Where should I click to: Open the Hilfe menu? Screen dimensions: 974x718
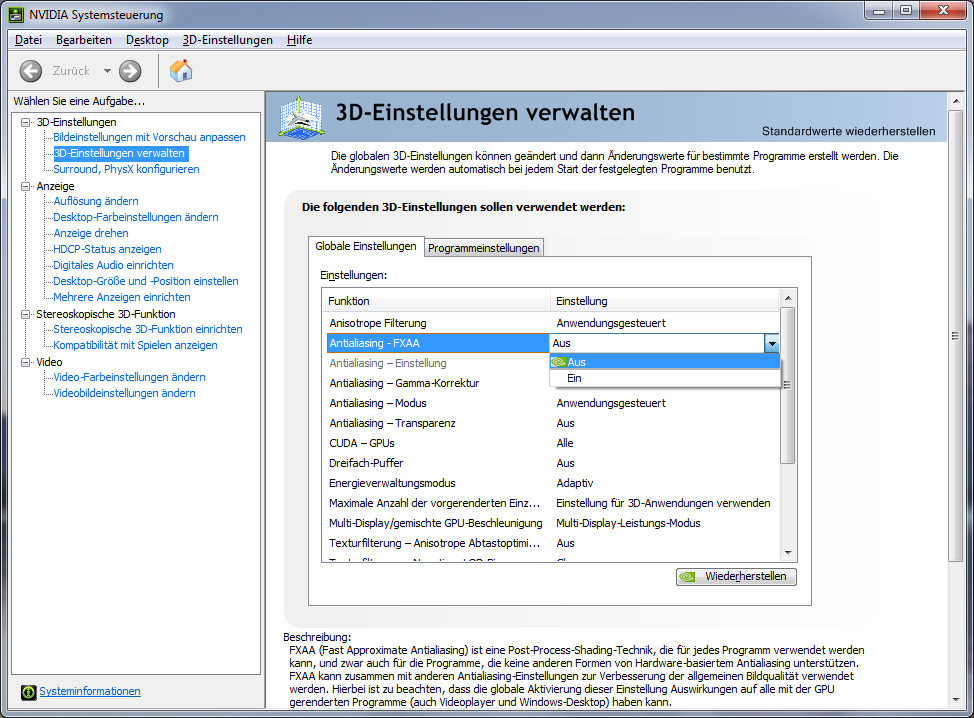299,40
